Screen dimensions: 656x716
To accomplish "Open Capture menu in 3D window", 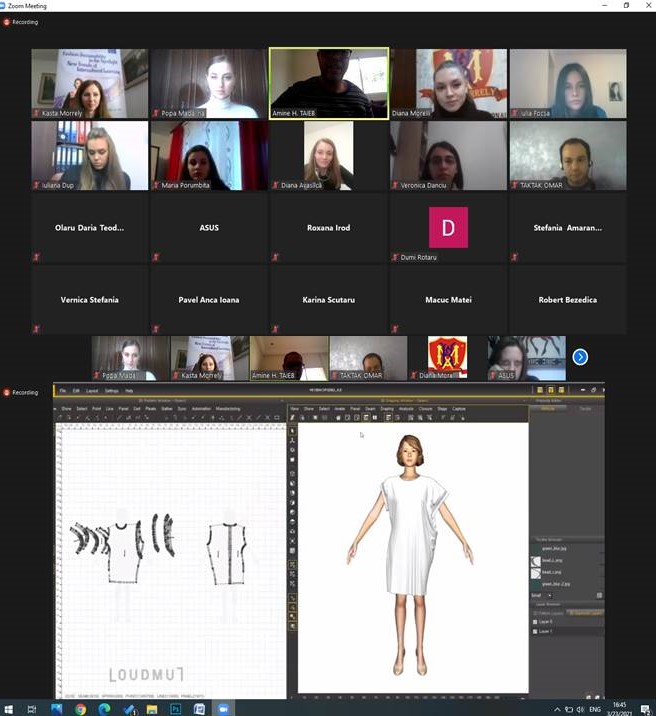I will click(x=459, y=409).
